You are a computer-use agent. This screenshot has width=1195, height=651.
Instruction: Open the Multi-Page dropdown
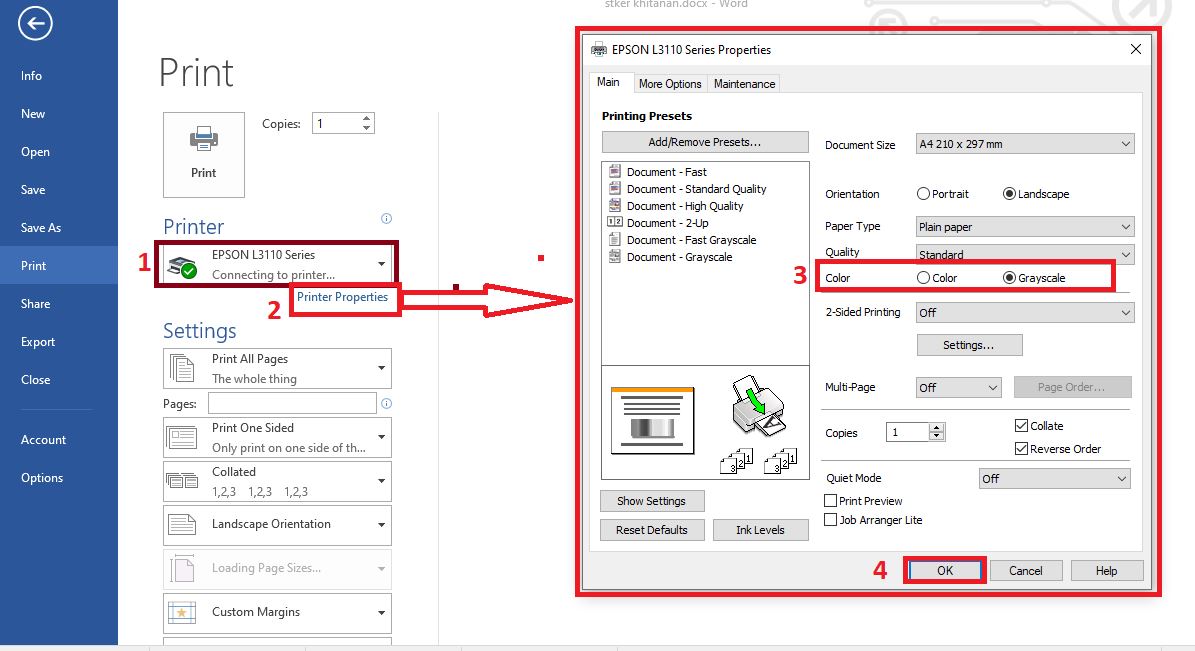[958, 387]
